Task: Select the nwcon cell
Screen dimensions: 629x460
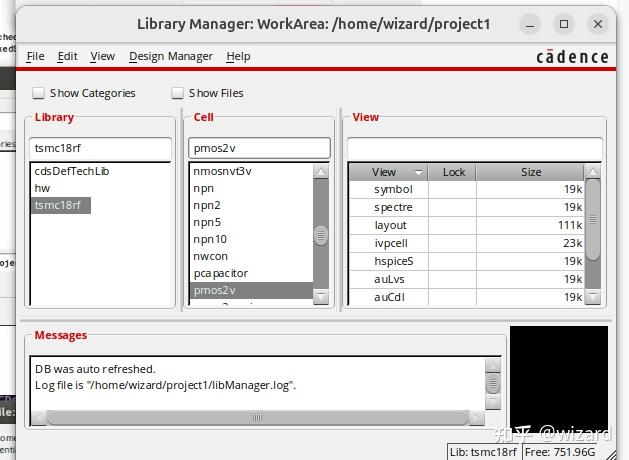Action: (251, 256)
